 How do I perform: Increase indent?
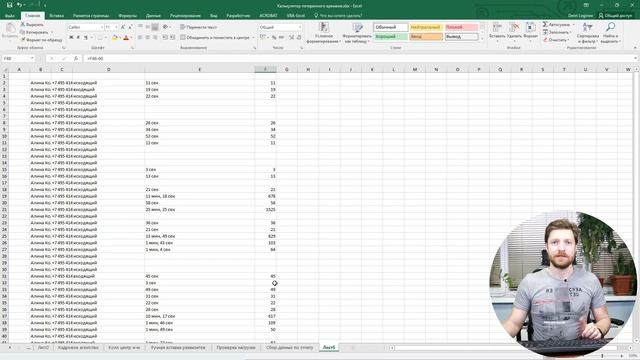coord(173,38)
